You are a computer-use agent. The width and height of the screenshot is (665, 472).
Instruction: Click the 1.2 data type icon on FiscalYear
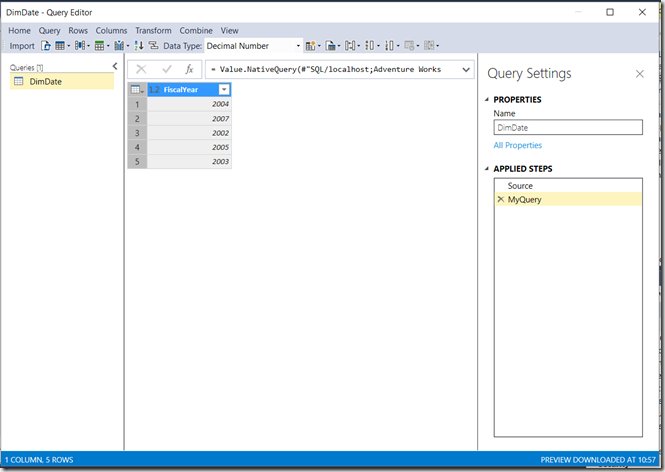tap(154, 89)
